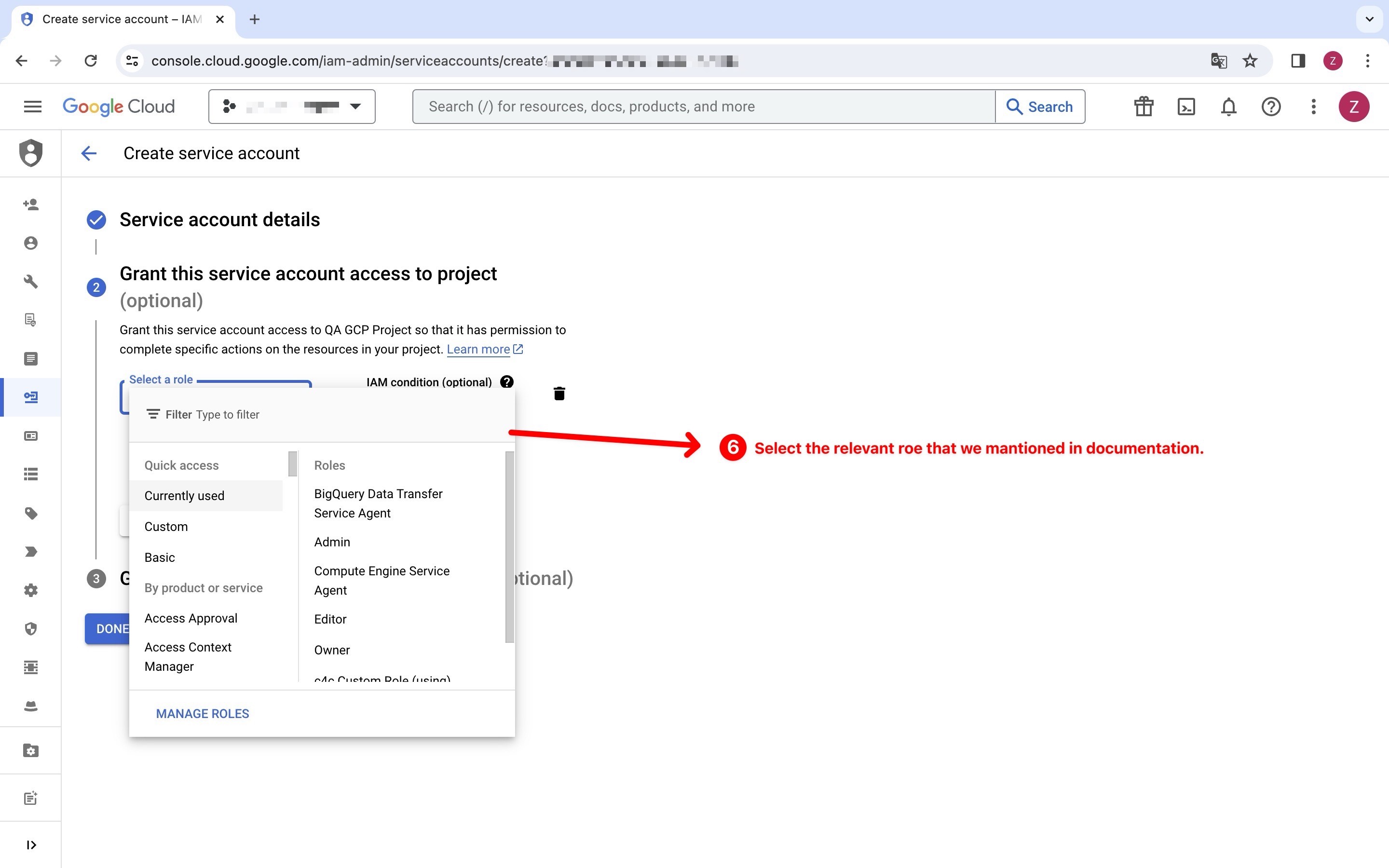Open the Release Notes sidebar icon

tap(31, 798)
